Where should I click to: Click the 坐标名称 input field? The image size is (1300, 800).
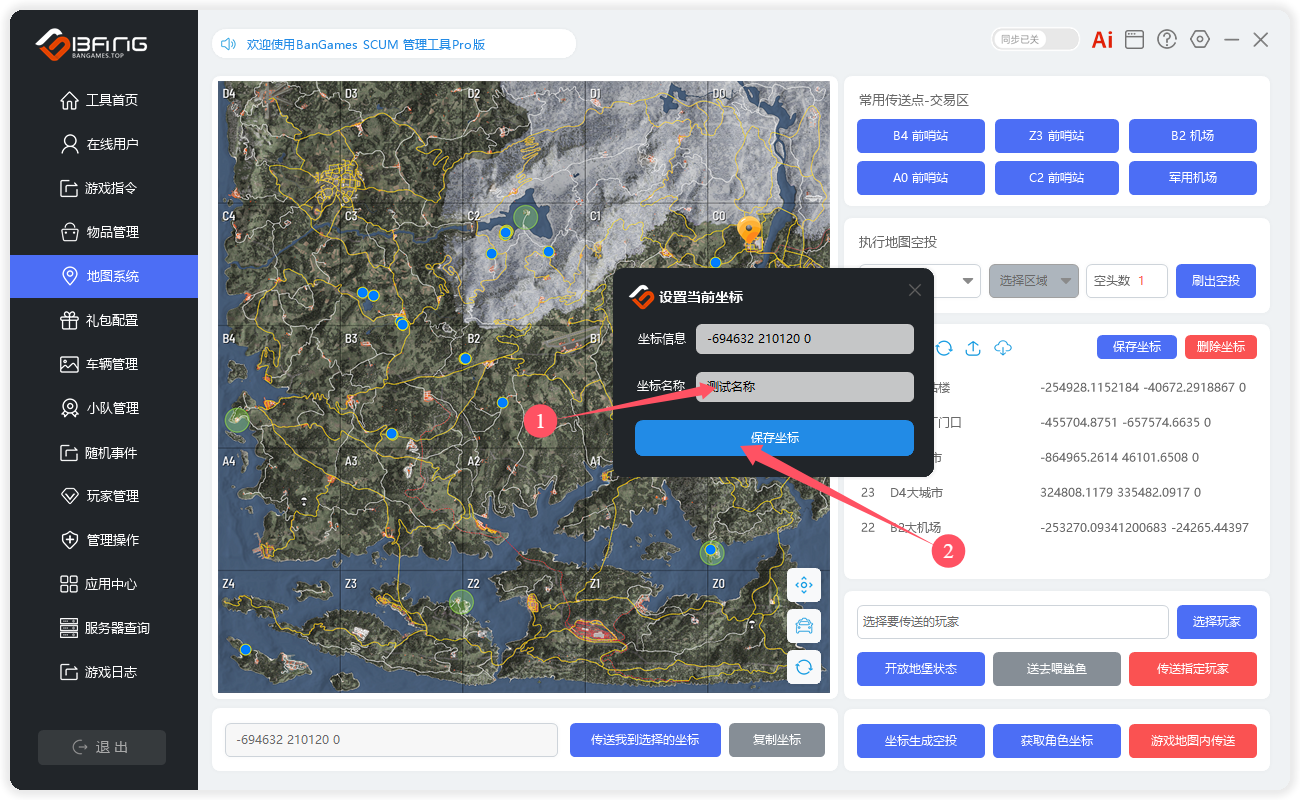(x=805, y=387)
